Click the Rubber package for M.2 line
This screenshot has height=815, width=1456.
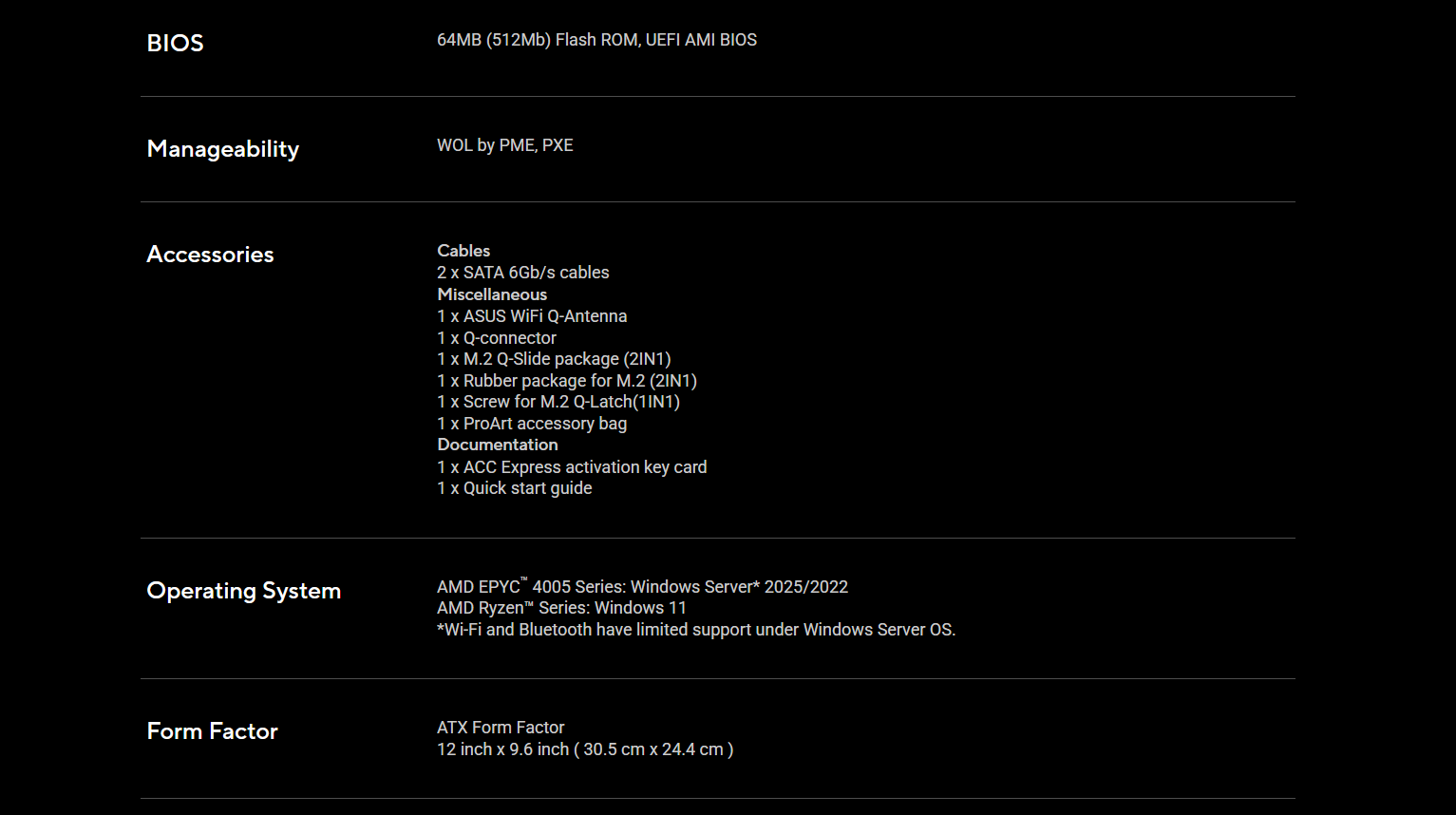tap(567, 381)
